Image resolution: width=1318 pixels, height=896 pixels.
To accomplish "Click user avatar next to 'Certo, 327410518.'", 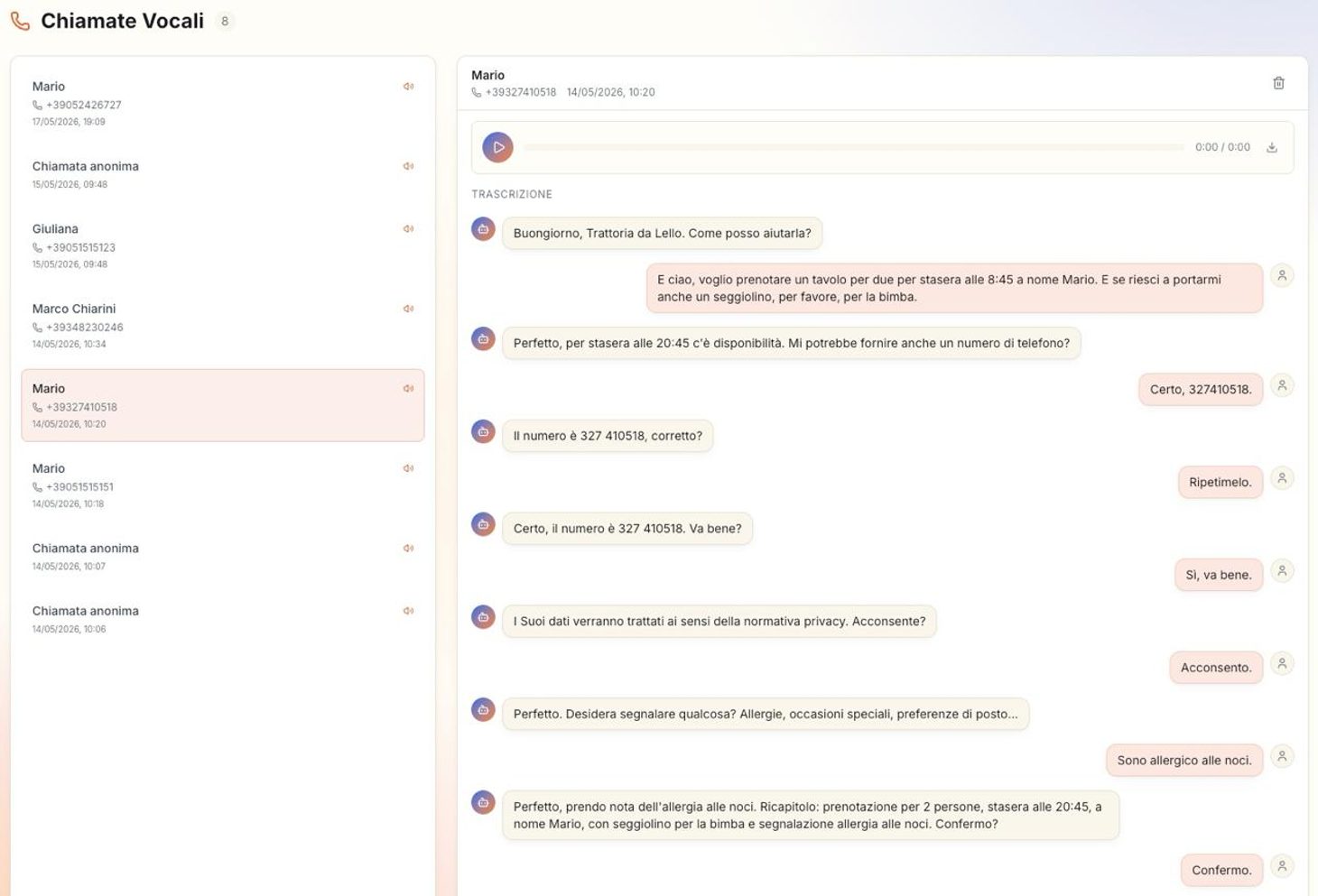I will (x=1282, y=385).
